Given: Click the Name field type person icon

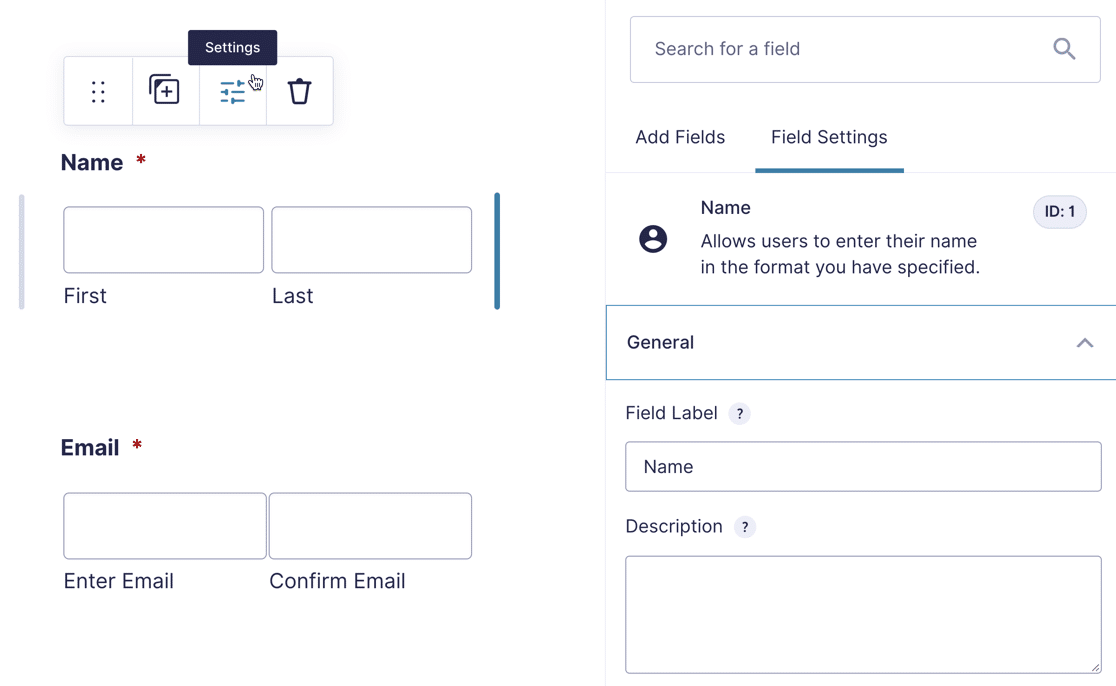Looking at the screenshot, I should tap(653, 239).
